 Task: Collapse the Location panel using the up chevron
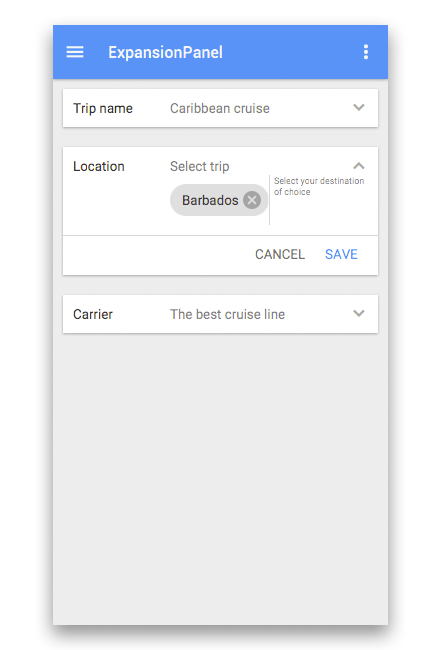point(359,166)
